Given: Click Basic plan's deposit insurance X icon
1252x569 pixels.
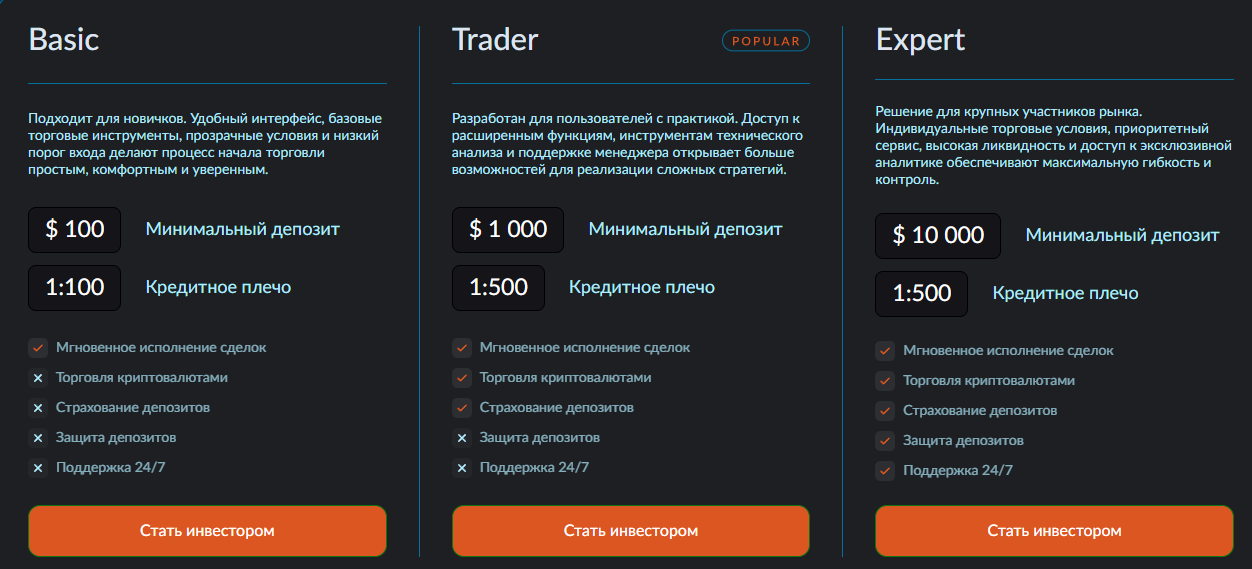Looking at the screenshot, I should click(38, 408).
